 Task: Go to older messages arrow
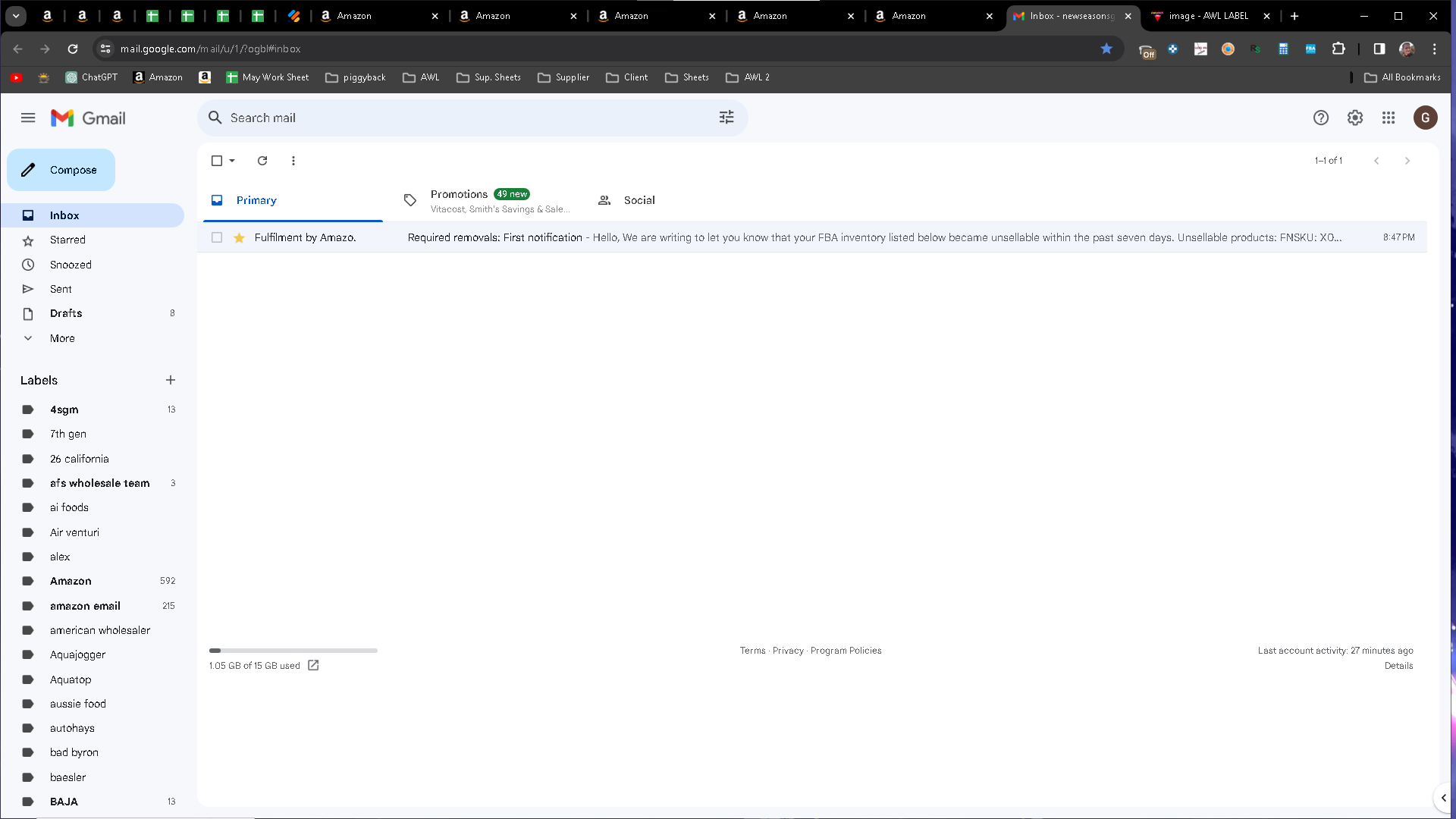[1407, 161]
